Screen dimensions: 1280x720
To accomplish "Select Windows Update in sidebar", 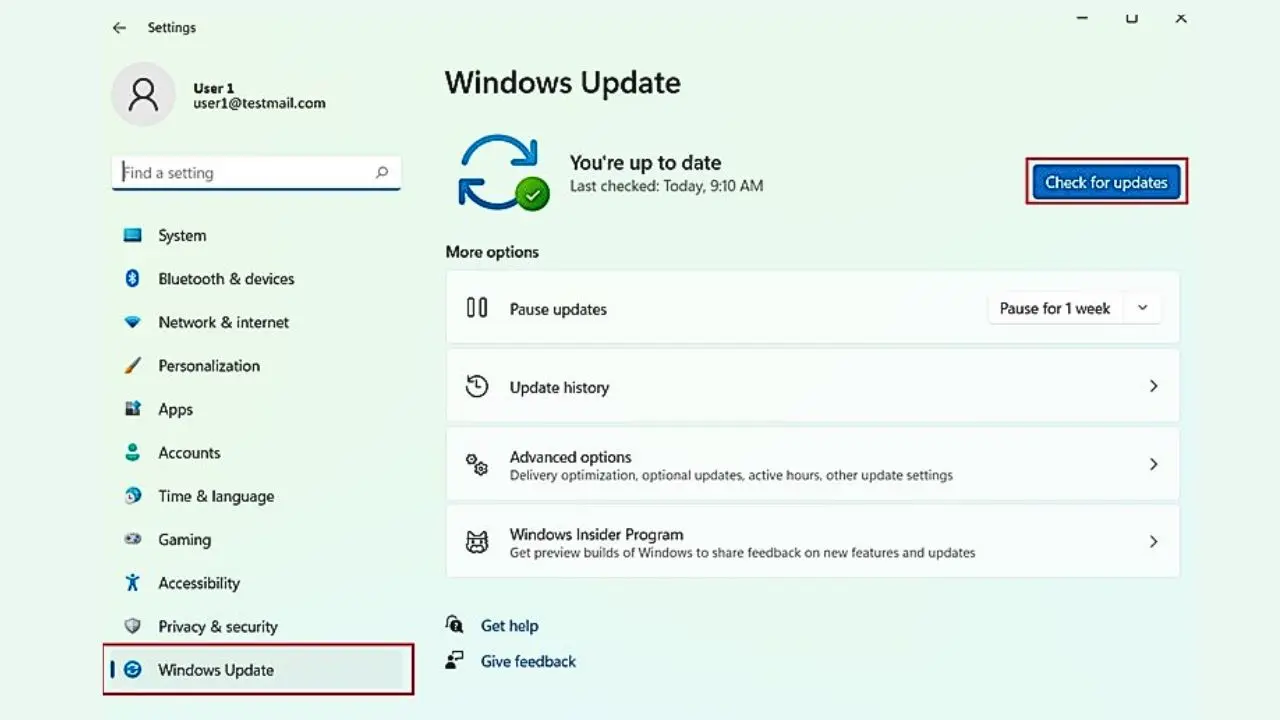I will click(x=258, y=670).
